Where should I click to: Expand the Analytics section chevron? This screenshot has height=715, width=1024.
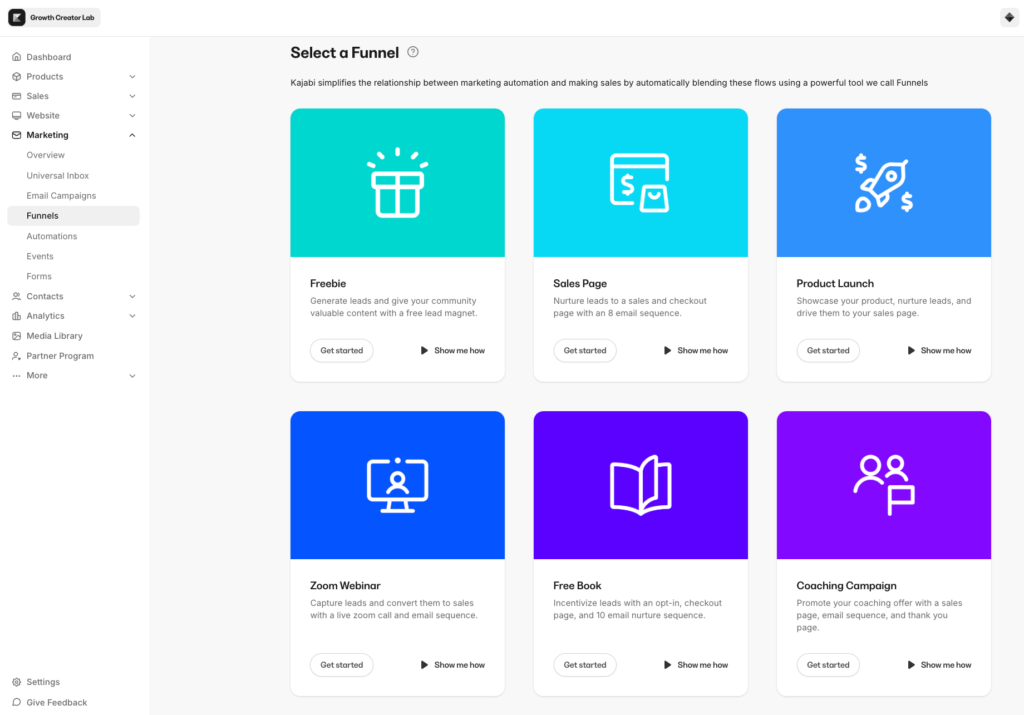[132, 316]
